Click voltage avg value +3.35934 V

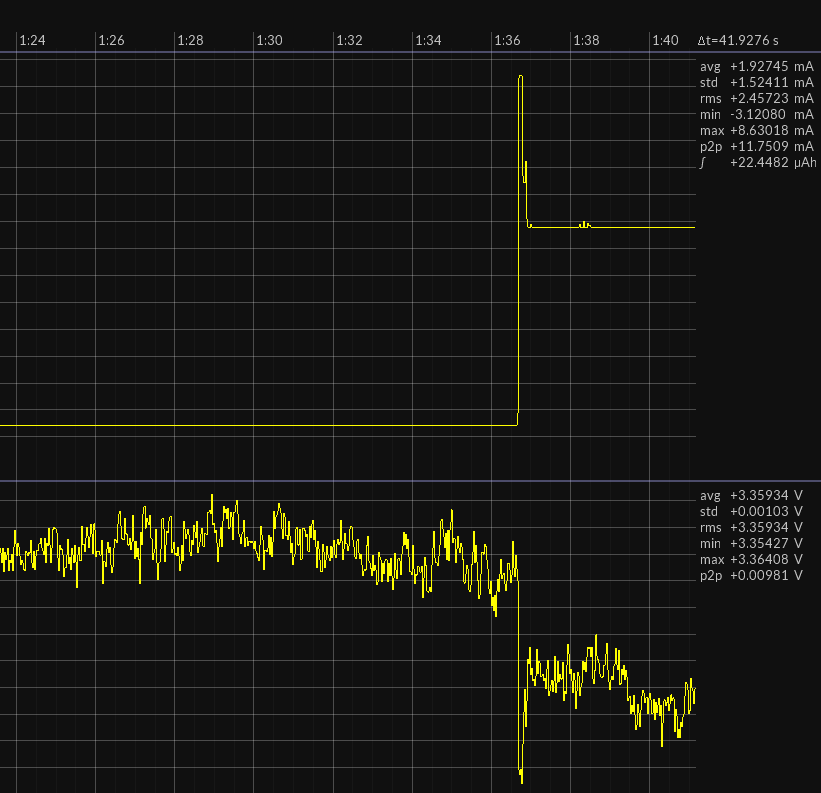766,495
